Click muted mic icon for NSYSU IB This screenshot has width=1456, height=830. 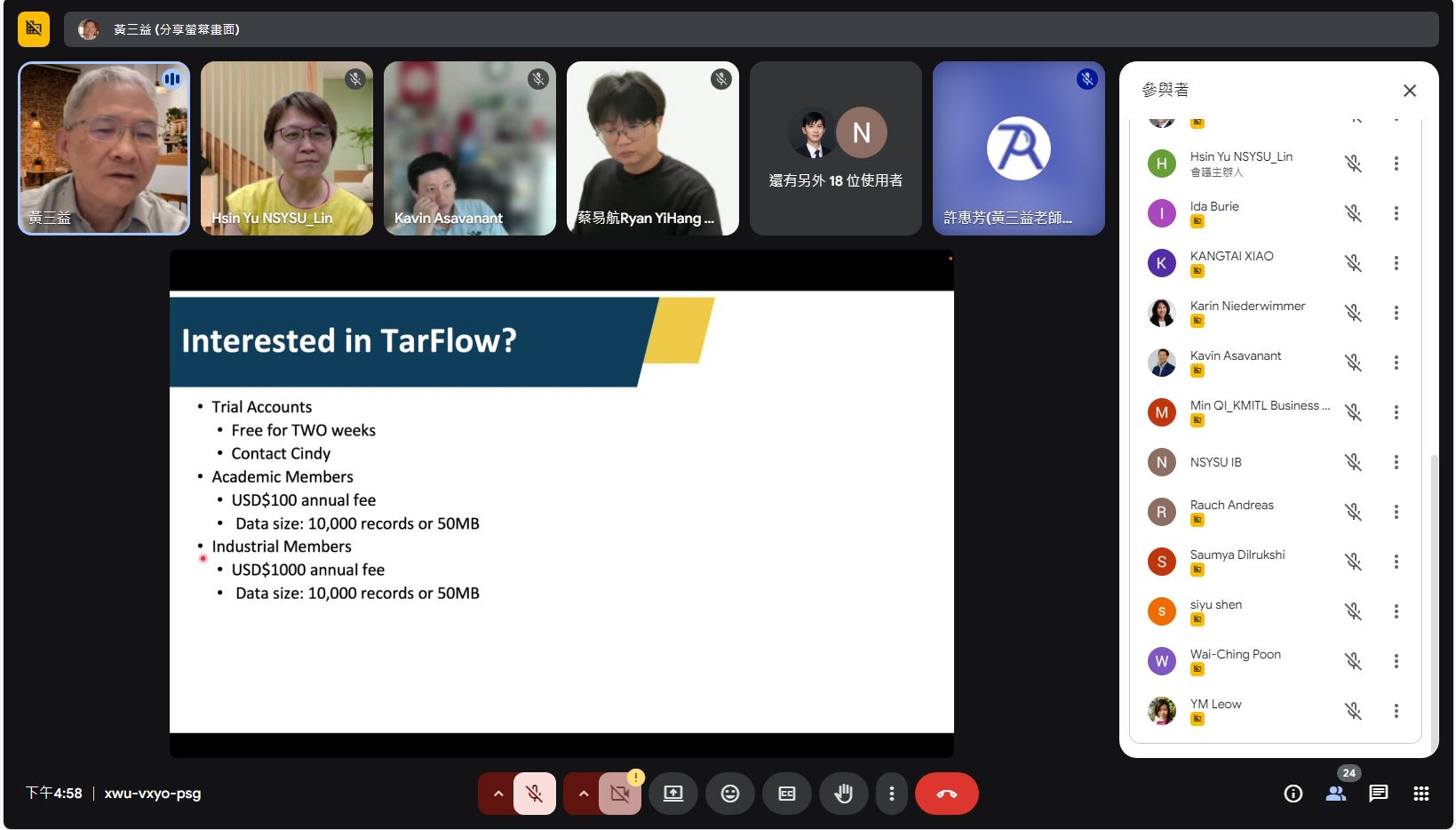click(1354, 462)
